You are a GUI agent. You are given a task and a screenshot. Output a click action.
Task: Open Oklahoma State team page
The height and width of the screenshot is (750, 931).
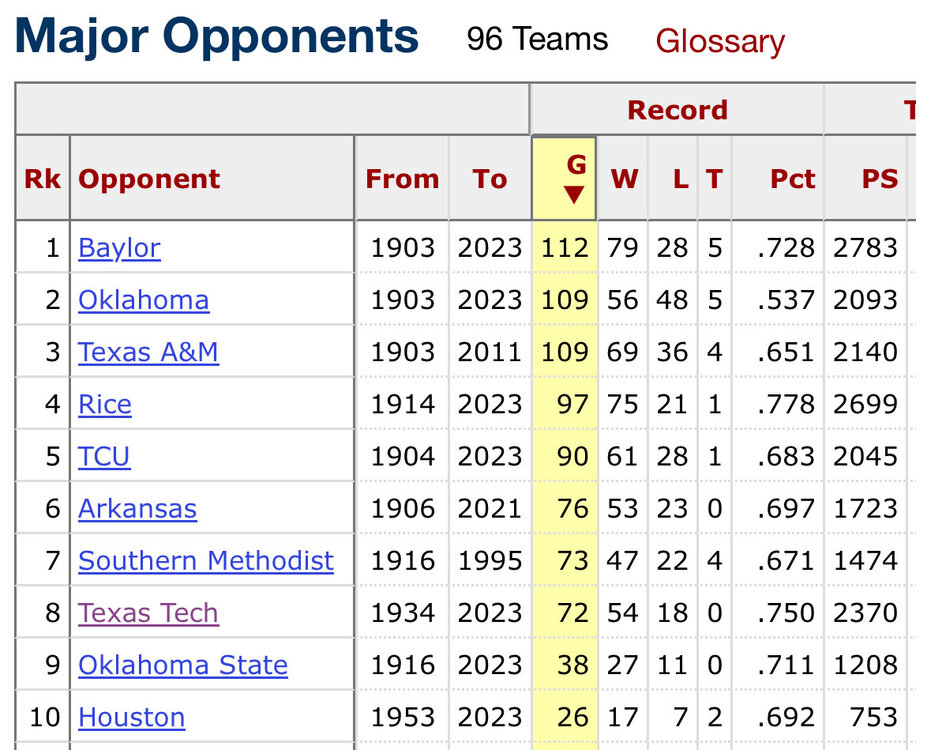point(183,665)
